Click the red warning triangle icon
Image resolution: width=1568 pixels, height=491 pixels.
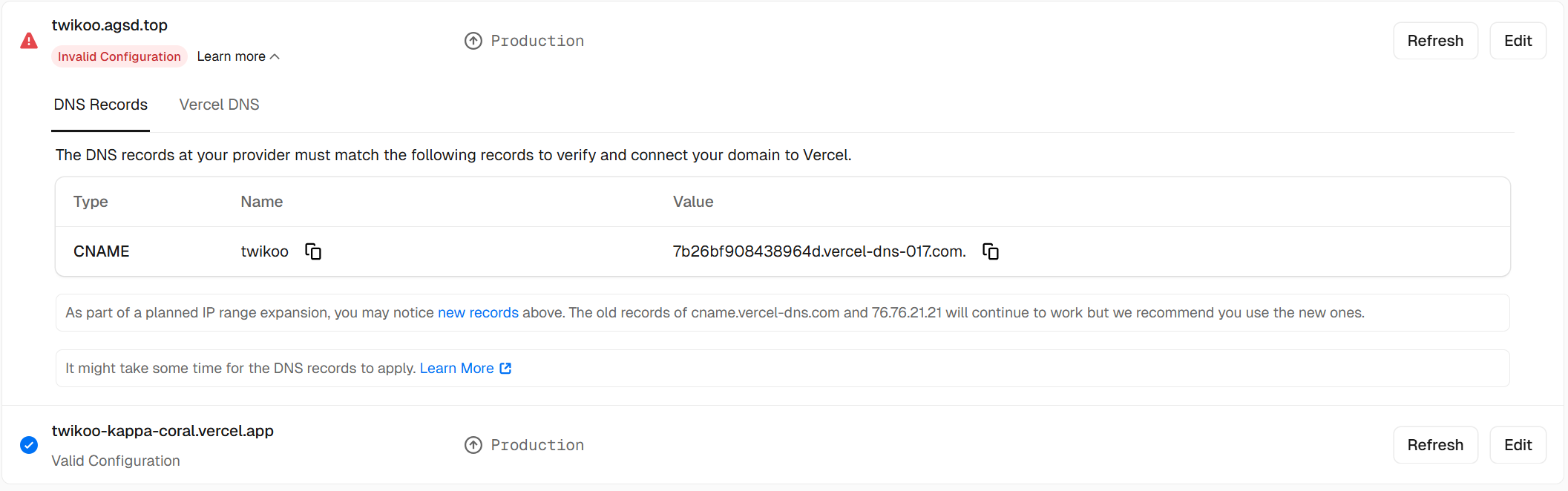29,41
